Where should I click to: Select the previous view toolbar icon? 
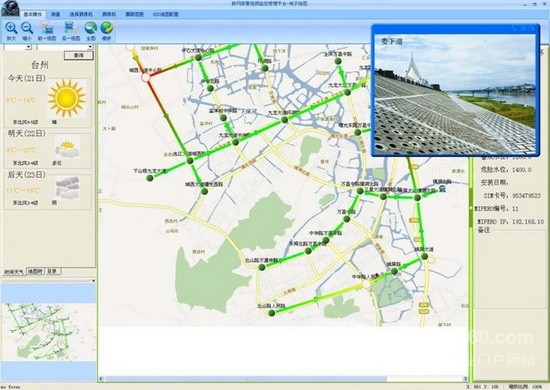47,28
